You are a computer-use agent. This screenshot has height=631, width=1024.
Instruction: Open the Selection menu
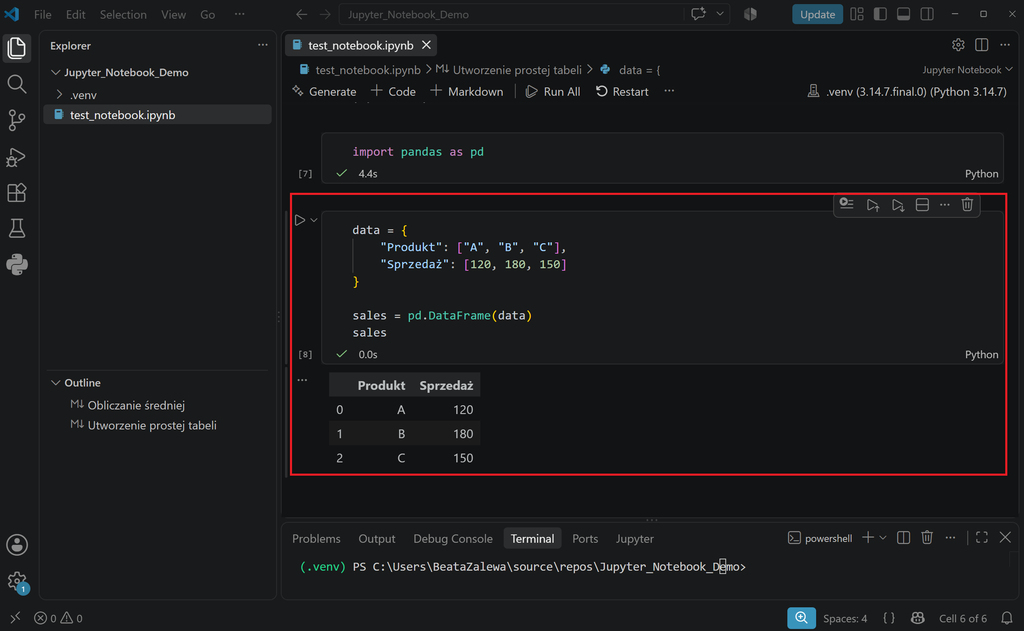[x=123, y=14]
